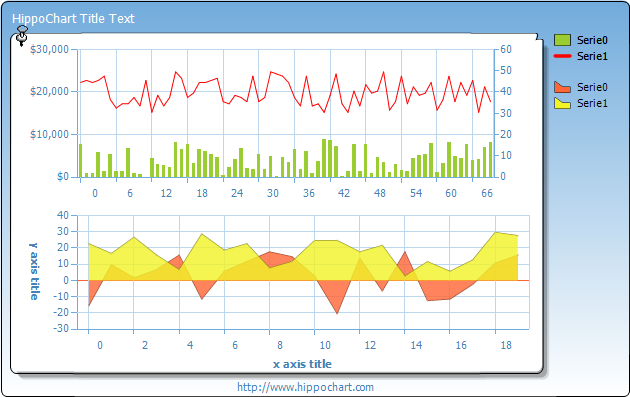Click the 24 label on top chart x-axis

pyautogui.click(x=237, y=193)
